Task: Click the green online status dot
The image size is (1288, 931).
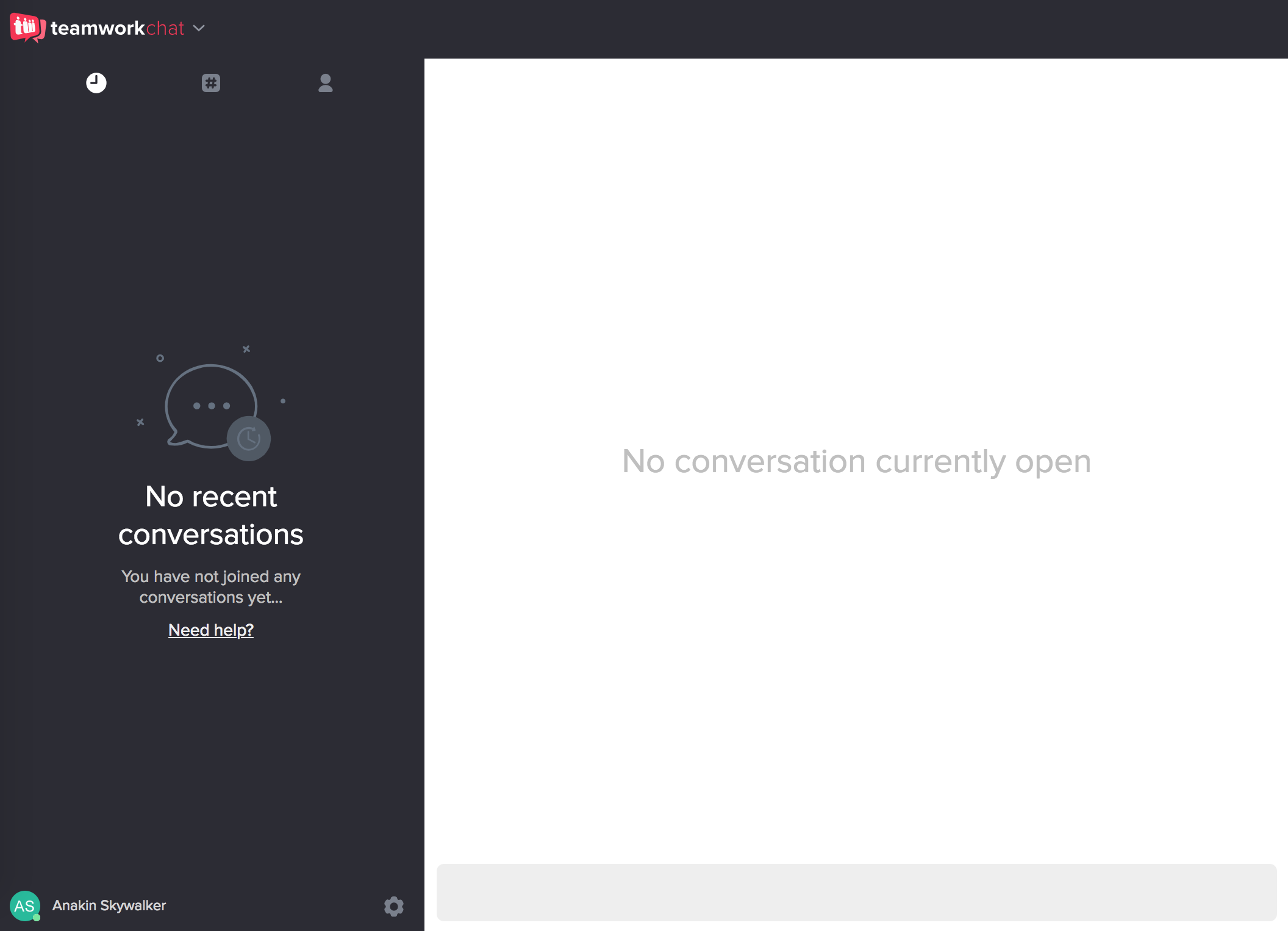Action: [37, 918]
